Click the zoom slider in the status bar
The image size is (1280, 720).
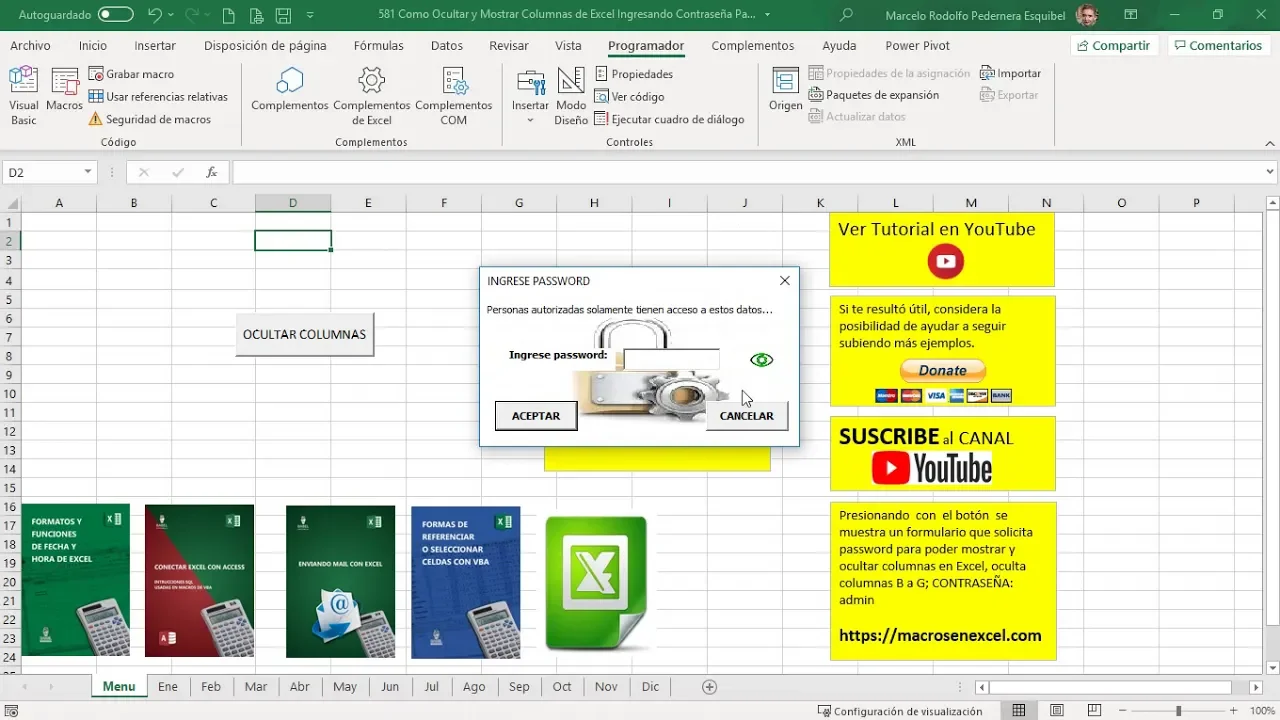tap(1178, 711)
